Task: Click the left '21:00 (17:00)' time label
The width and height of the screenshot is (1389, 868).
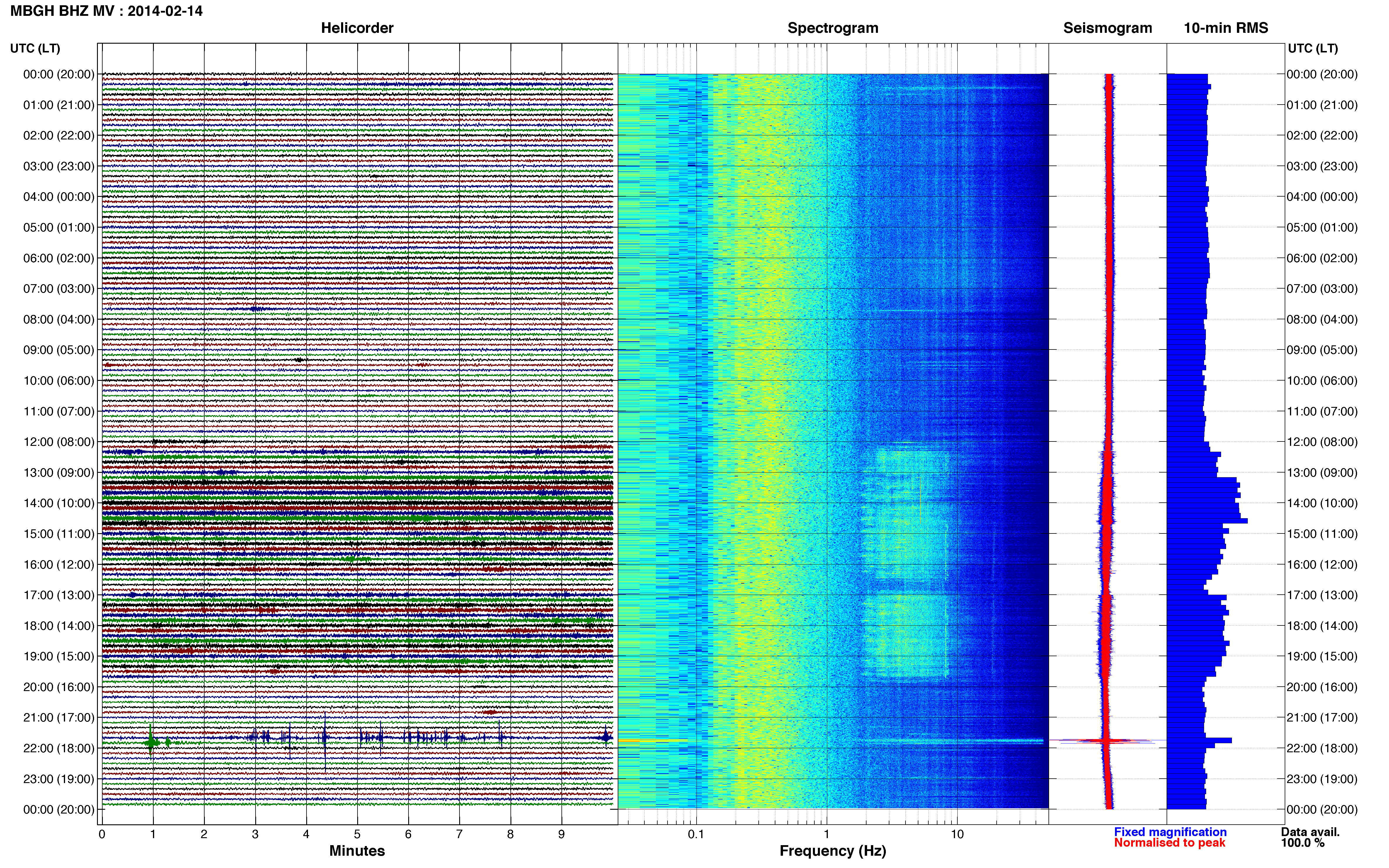Action: (x=59, y=718)
